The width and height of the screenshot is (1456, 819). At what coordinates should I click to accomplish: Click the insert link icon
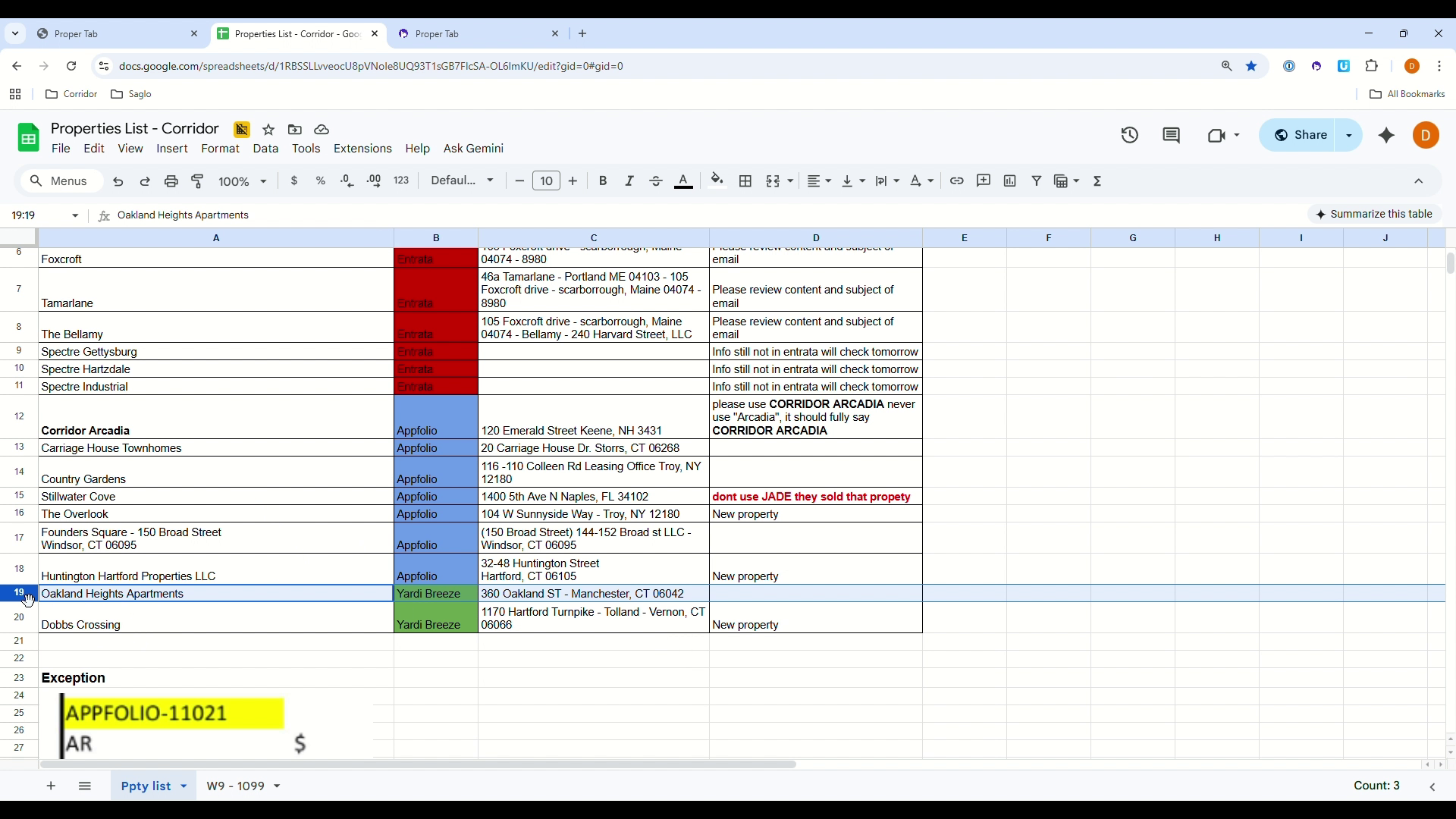957,181
